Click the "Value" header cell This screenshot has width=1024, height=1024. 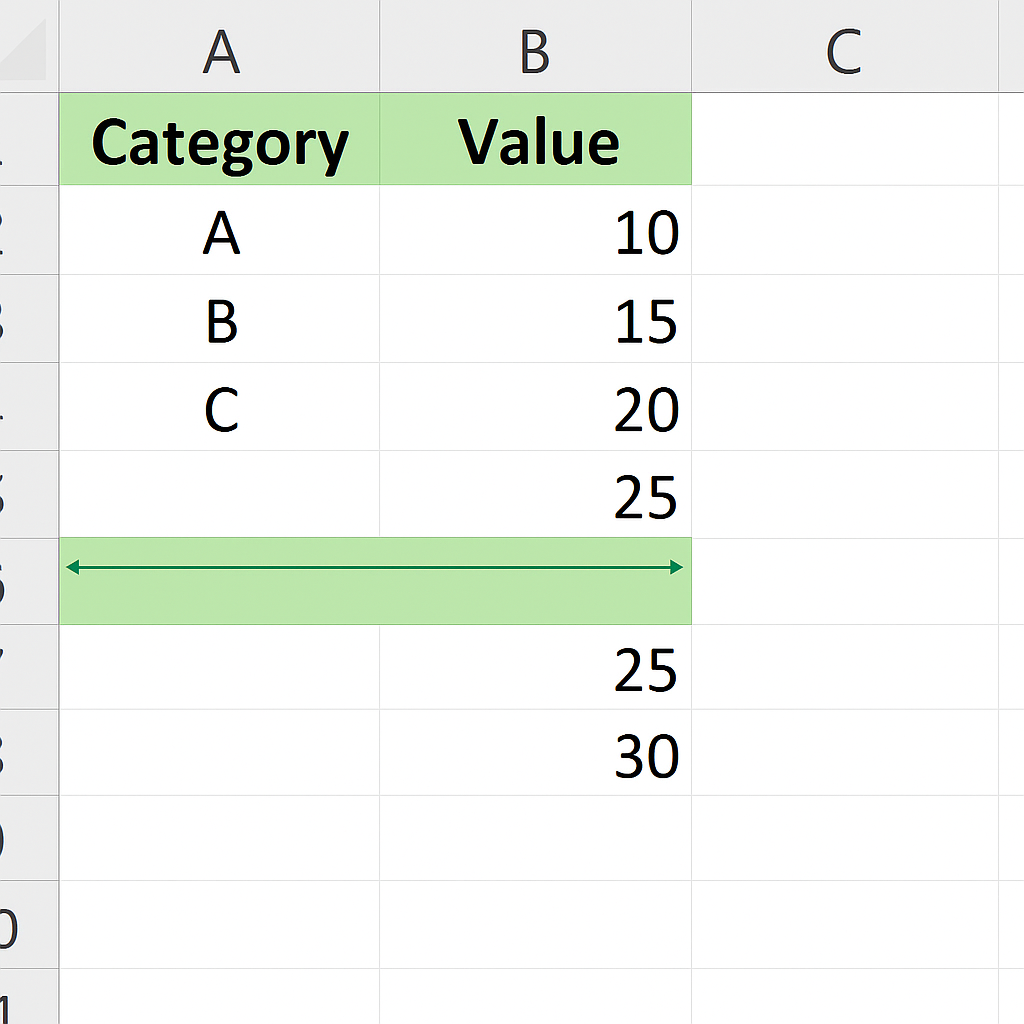[x=536, y=140]
